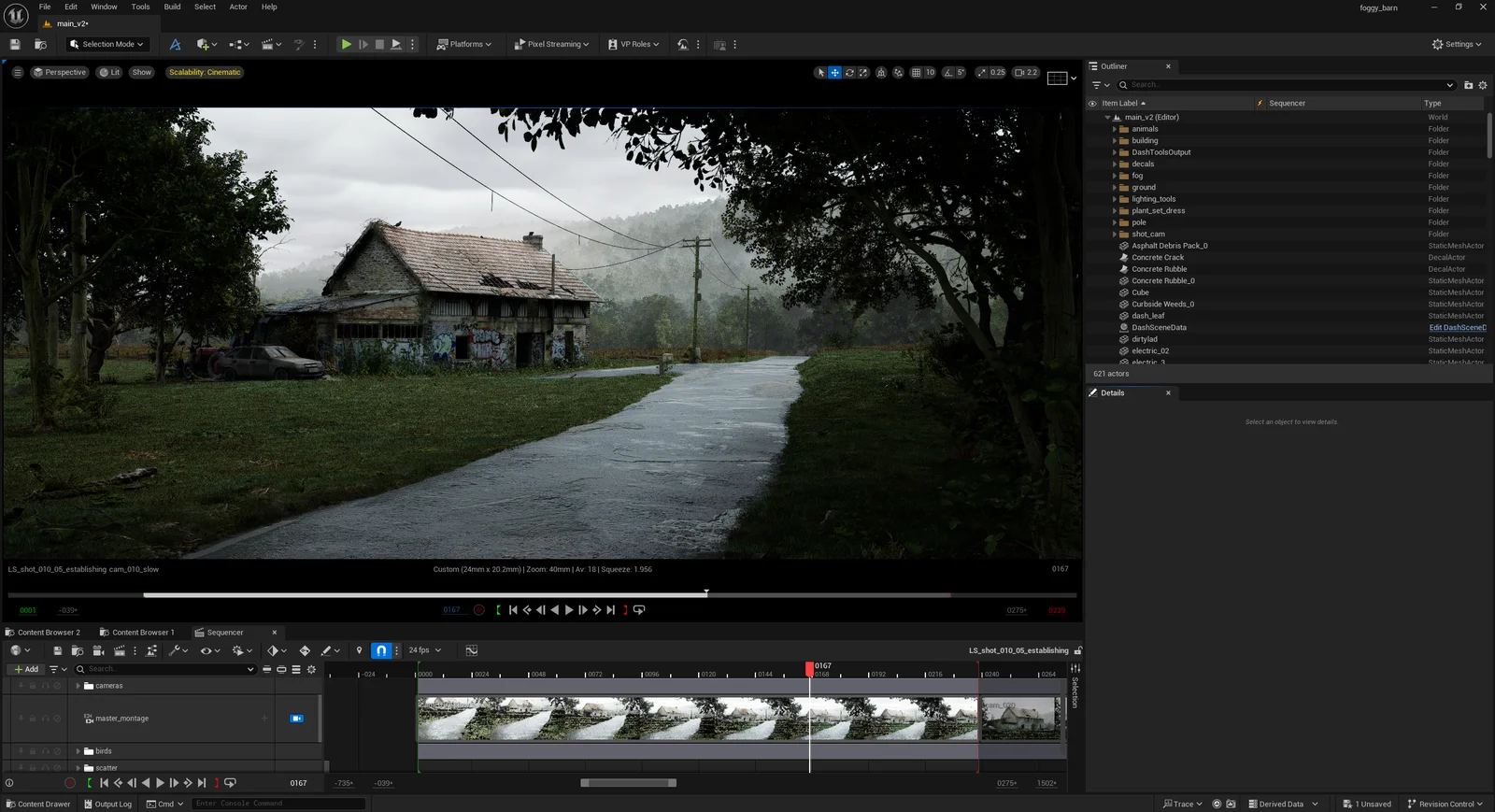This screenshot has width=1495, height=812.
Task: Toggle scale snapping icon near 0.25
Action: 982,72
